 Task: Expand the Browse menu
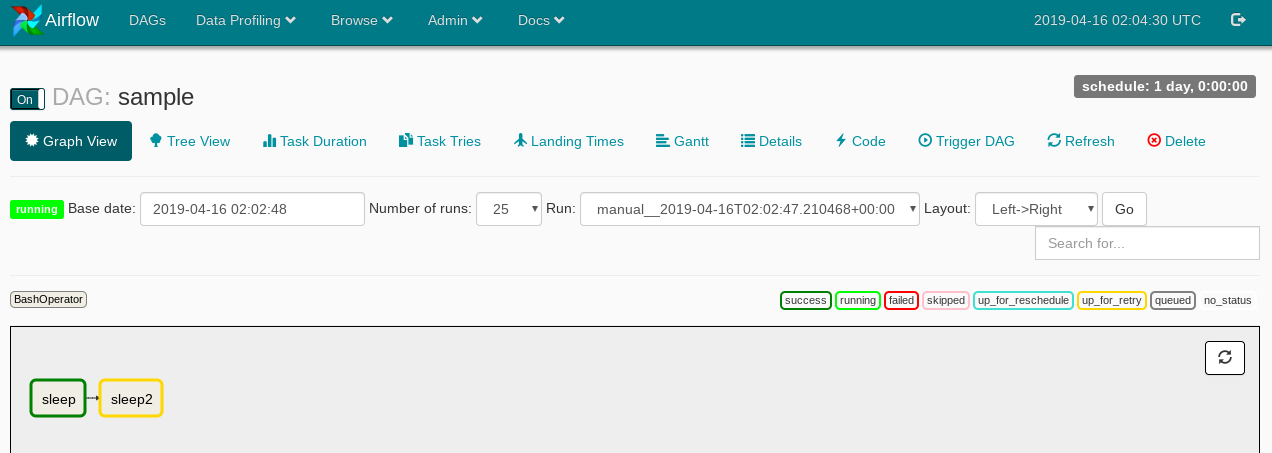pyautogui.click(x=362, y=20)
